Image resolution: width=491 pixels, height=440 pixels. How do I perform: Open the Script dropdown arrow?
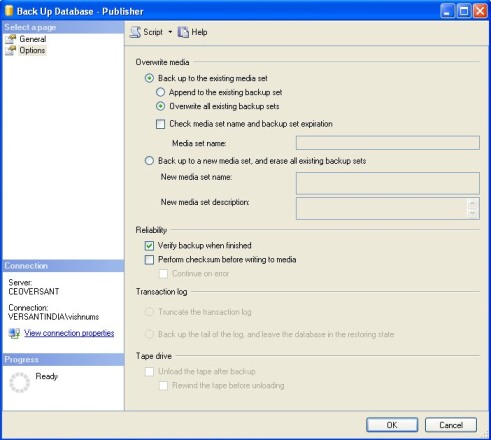[x=170, y=32]
